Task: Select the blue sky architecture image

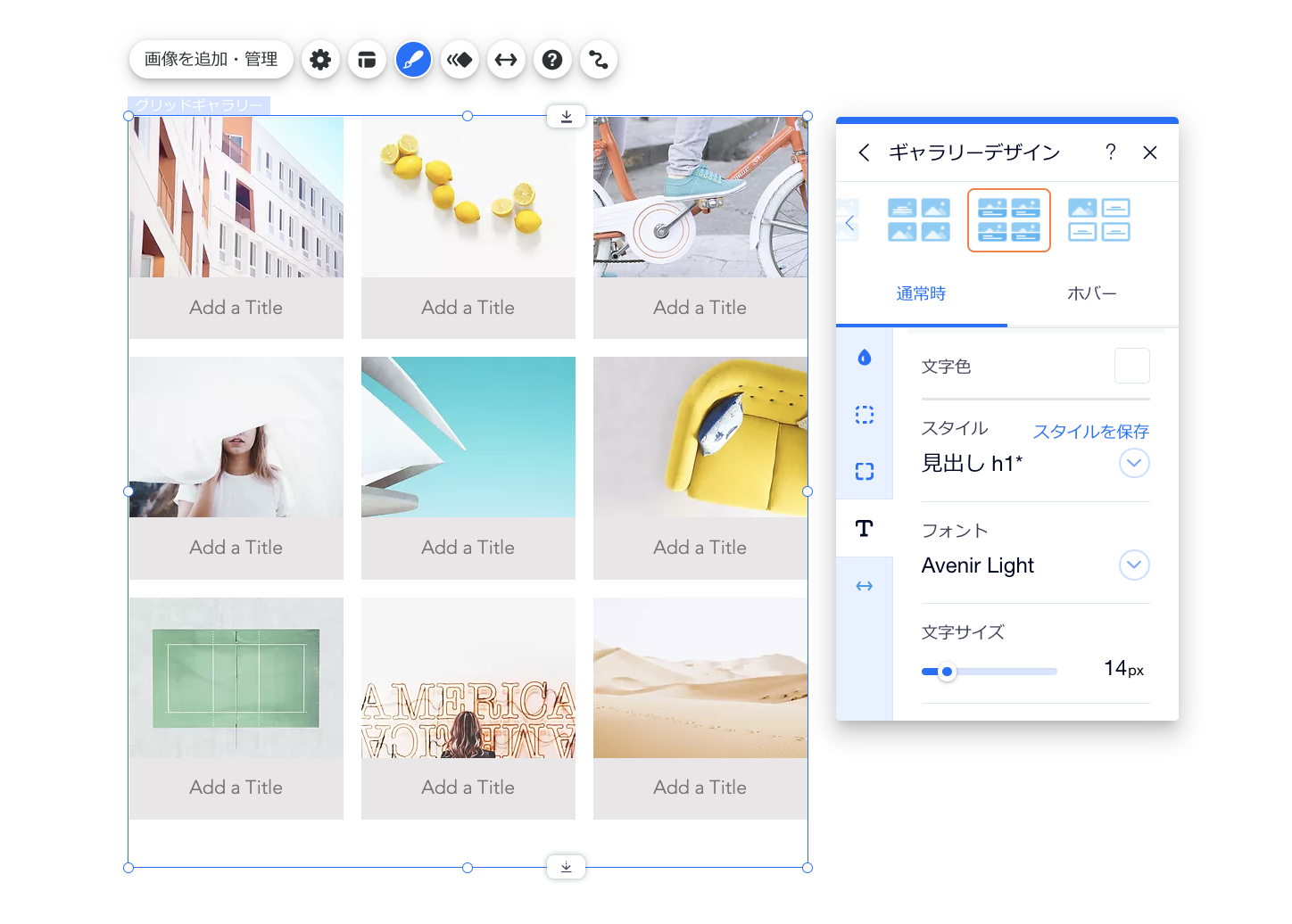Action: [468, 437]
